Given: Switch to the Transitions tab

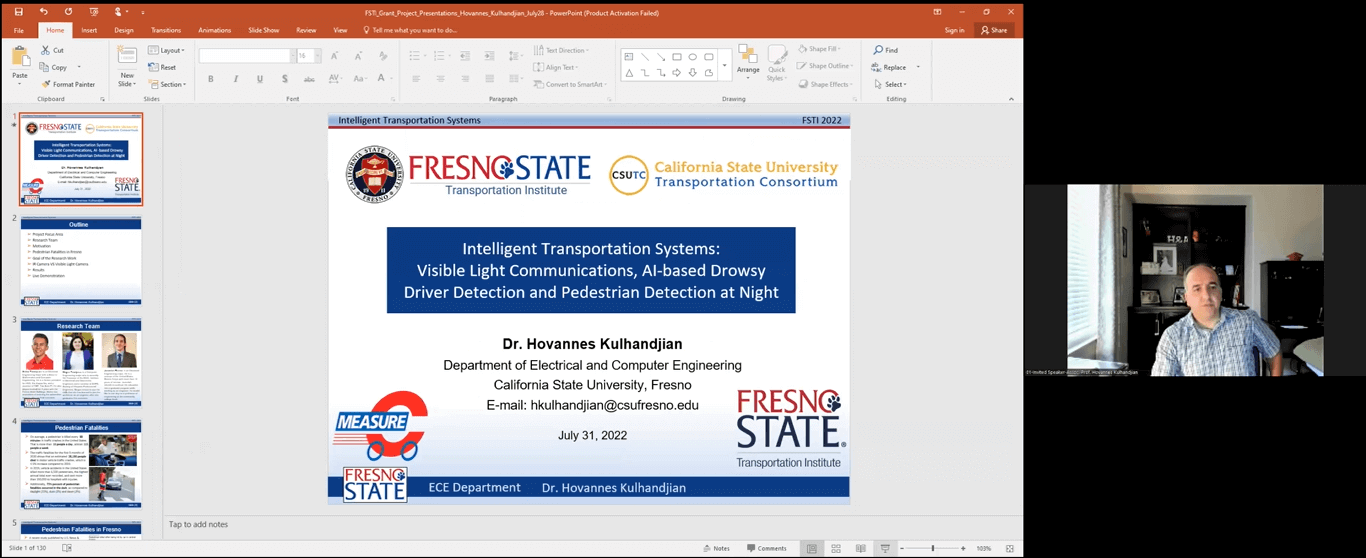Looking at the screenshot, I should pyautogui.click(x=166, y=30).
